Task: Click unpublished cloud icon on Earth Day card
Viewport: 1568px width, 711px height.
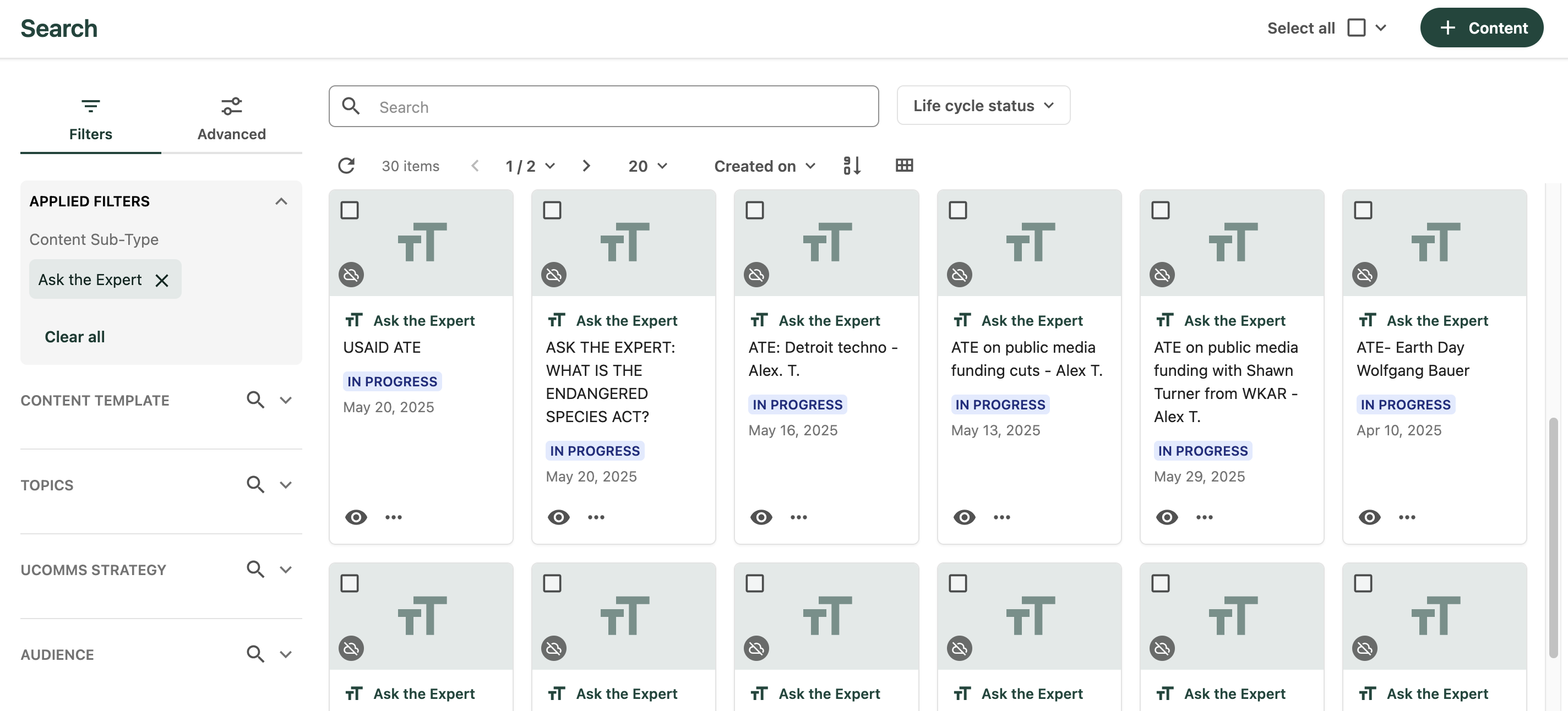Action: tap(1364, 275)
